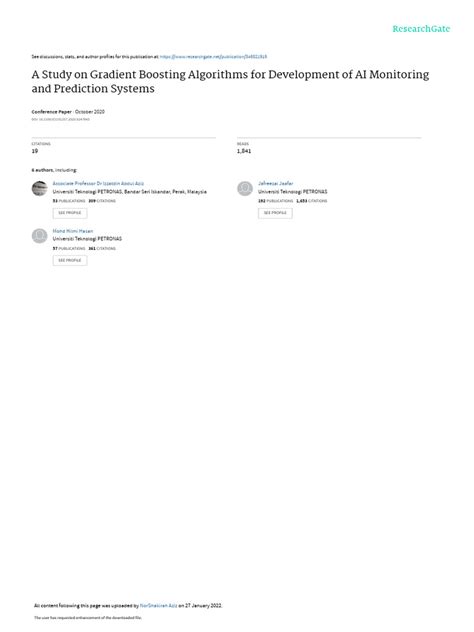Click SEE PROFILE under Jafreezal Jaafar

point(275,213)
